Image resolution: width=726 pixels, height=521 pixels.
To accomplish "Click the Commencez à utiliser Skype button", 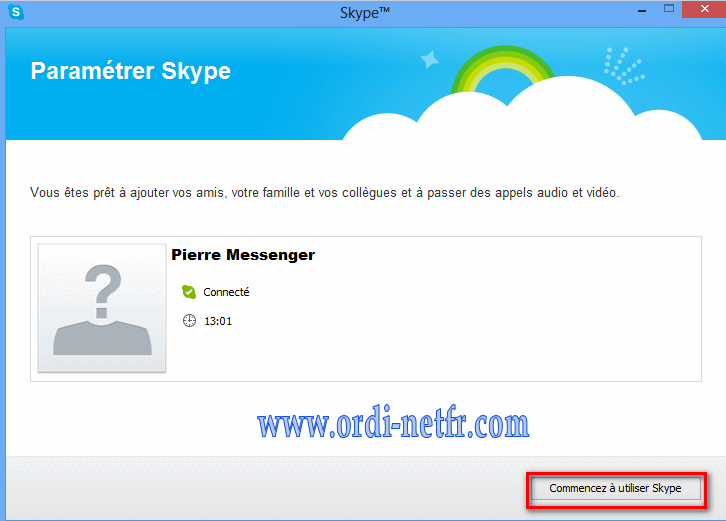I will point(615,489).
